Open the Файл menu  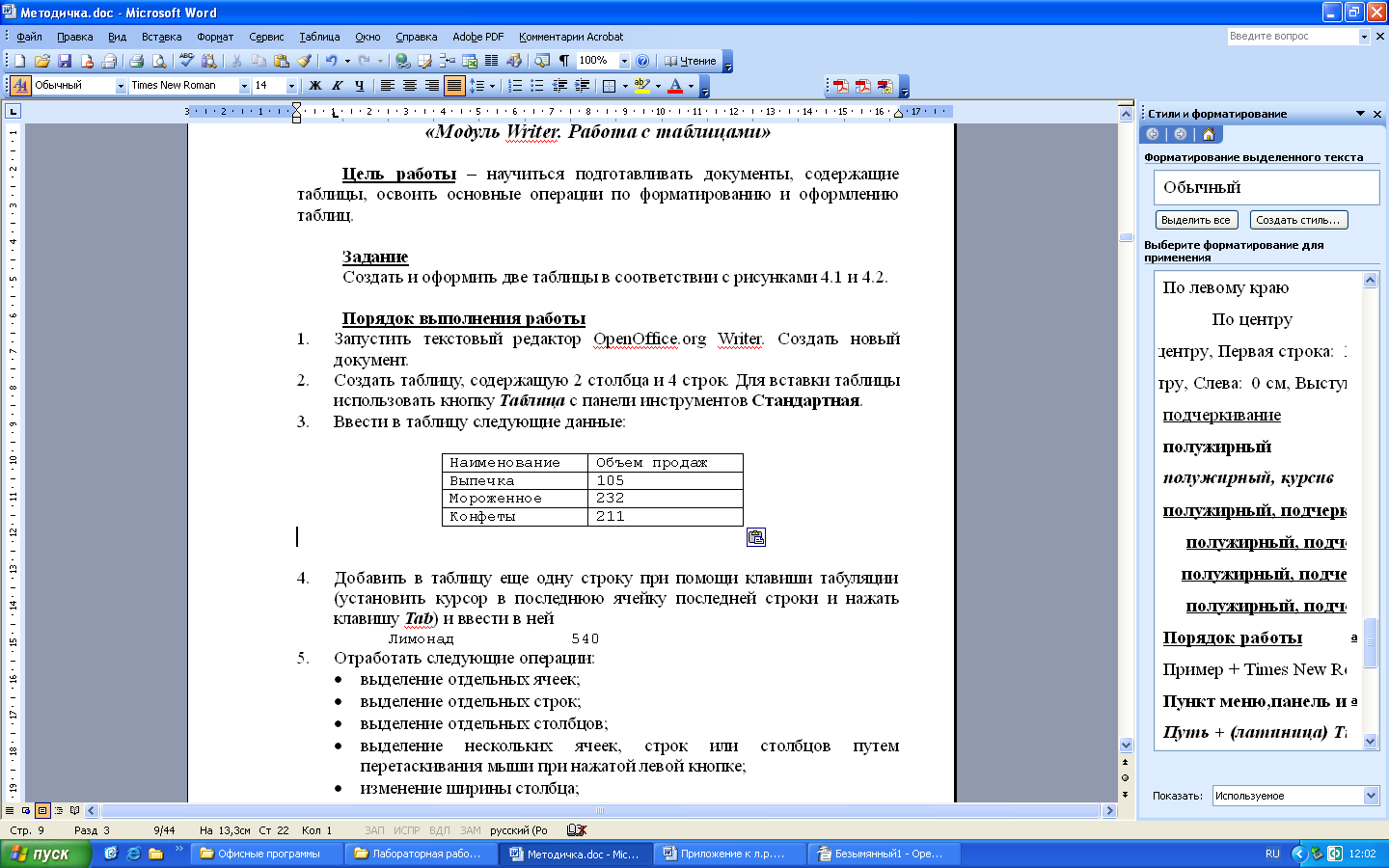pos(29,37)
